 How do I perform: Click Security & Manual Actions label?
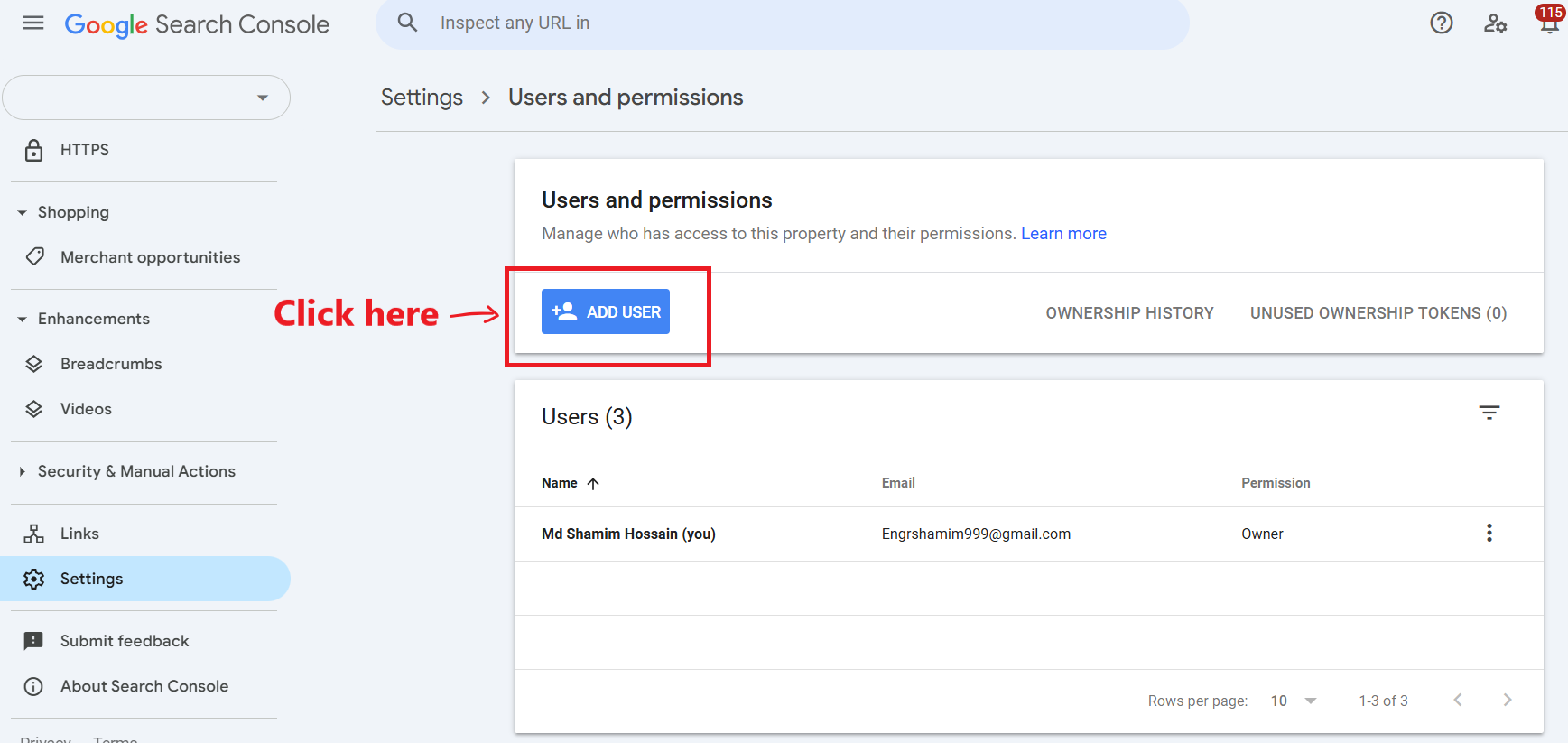136,471
